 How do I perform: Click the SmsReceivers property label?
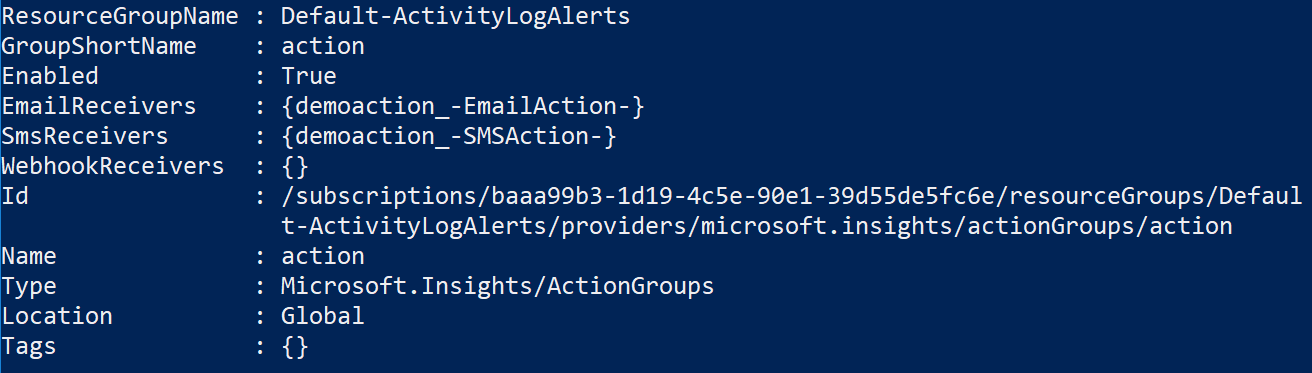(x=85, y=136)
